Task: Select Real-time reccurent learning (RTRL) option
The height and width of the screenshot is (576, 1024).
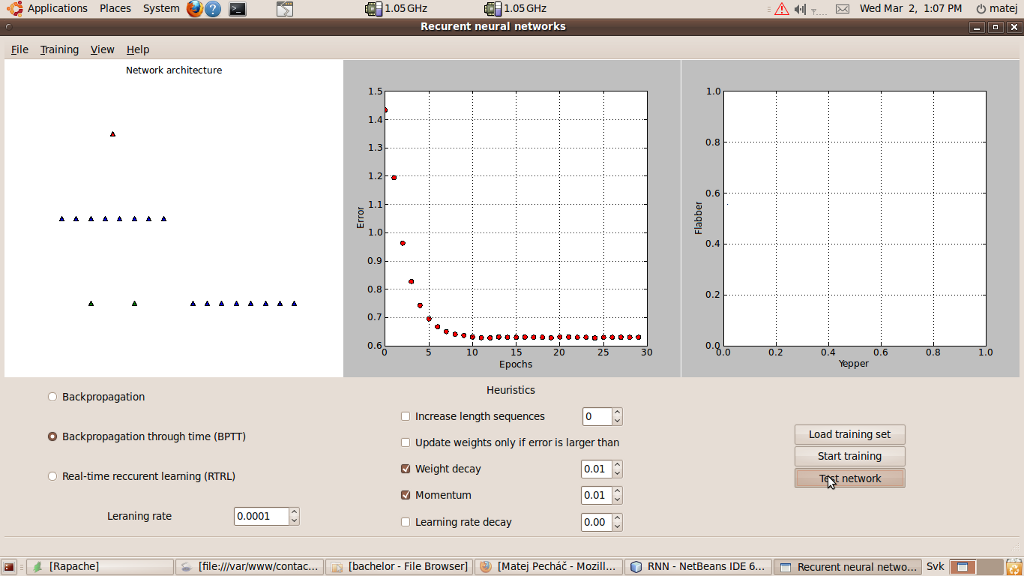Action: click(53, 476)
